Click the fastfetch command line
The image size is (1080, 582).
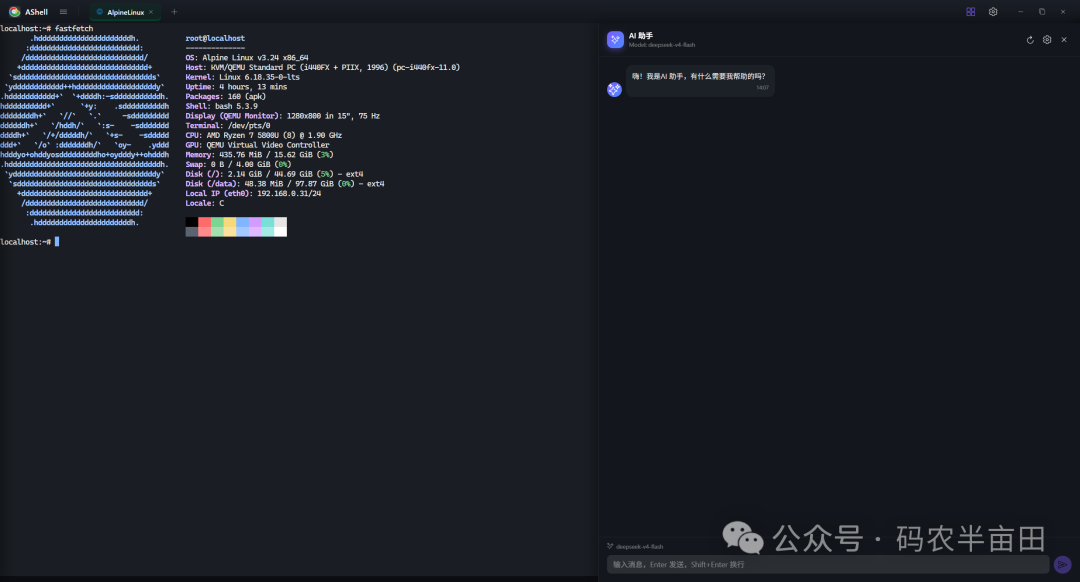(47, 29)
